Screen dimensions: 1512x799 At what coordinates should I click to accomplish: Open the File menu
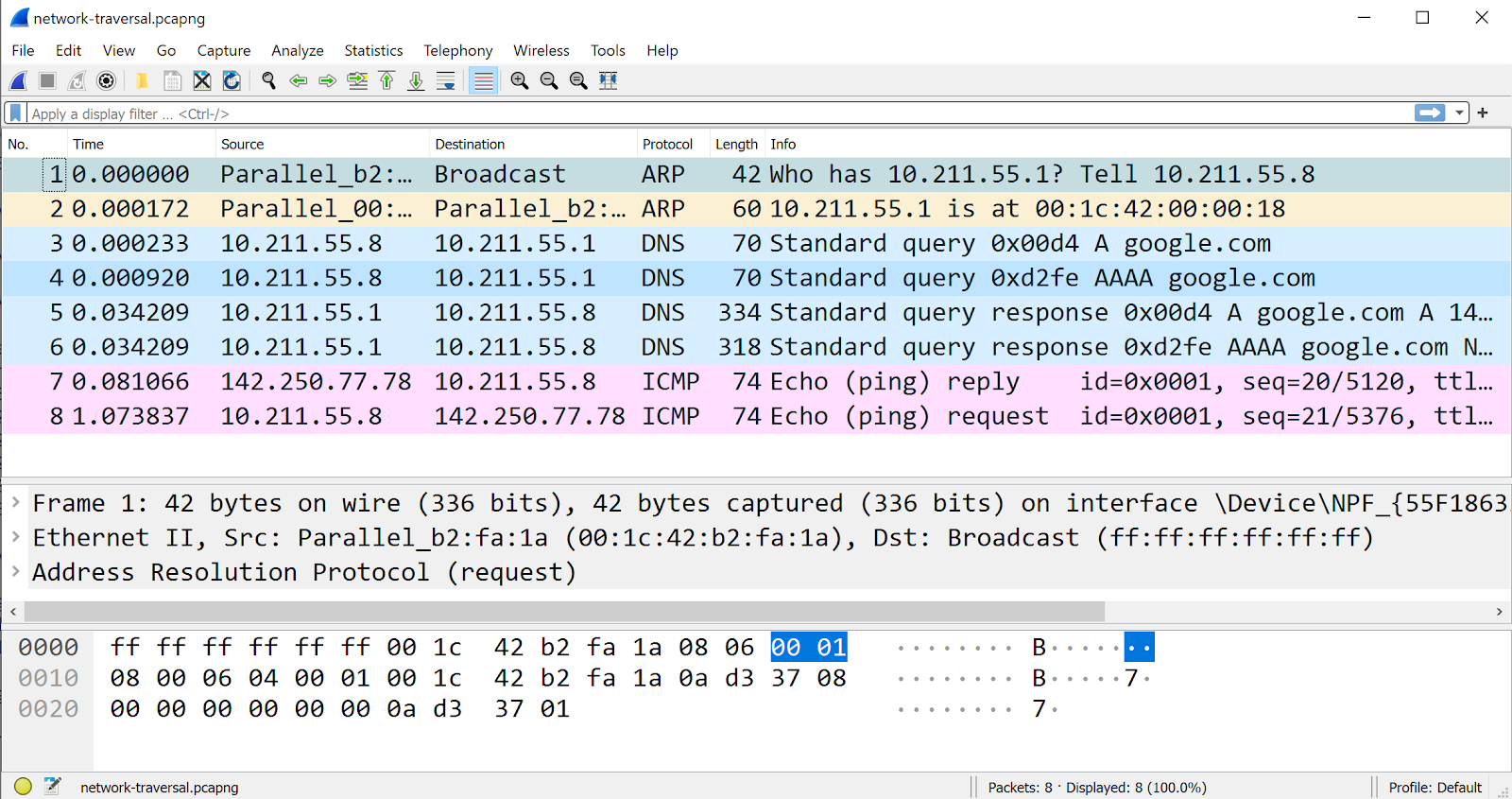(x=23, y=50)
